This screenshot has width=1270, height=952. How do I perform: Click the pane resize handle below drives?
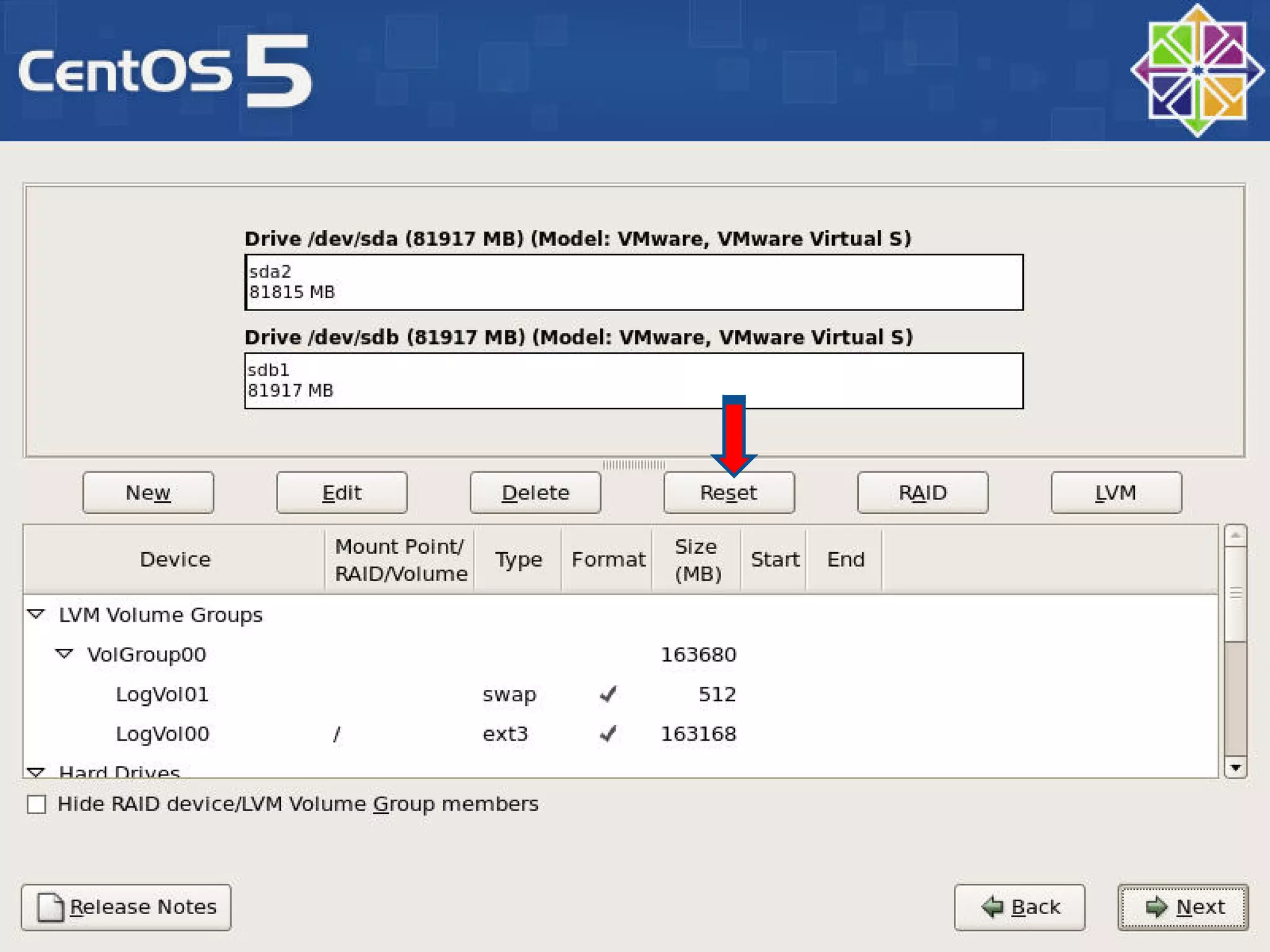click(634, 464)
